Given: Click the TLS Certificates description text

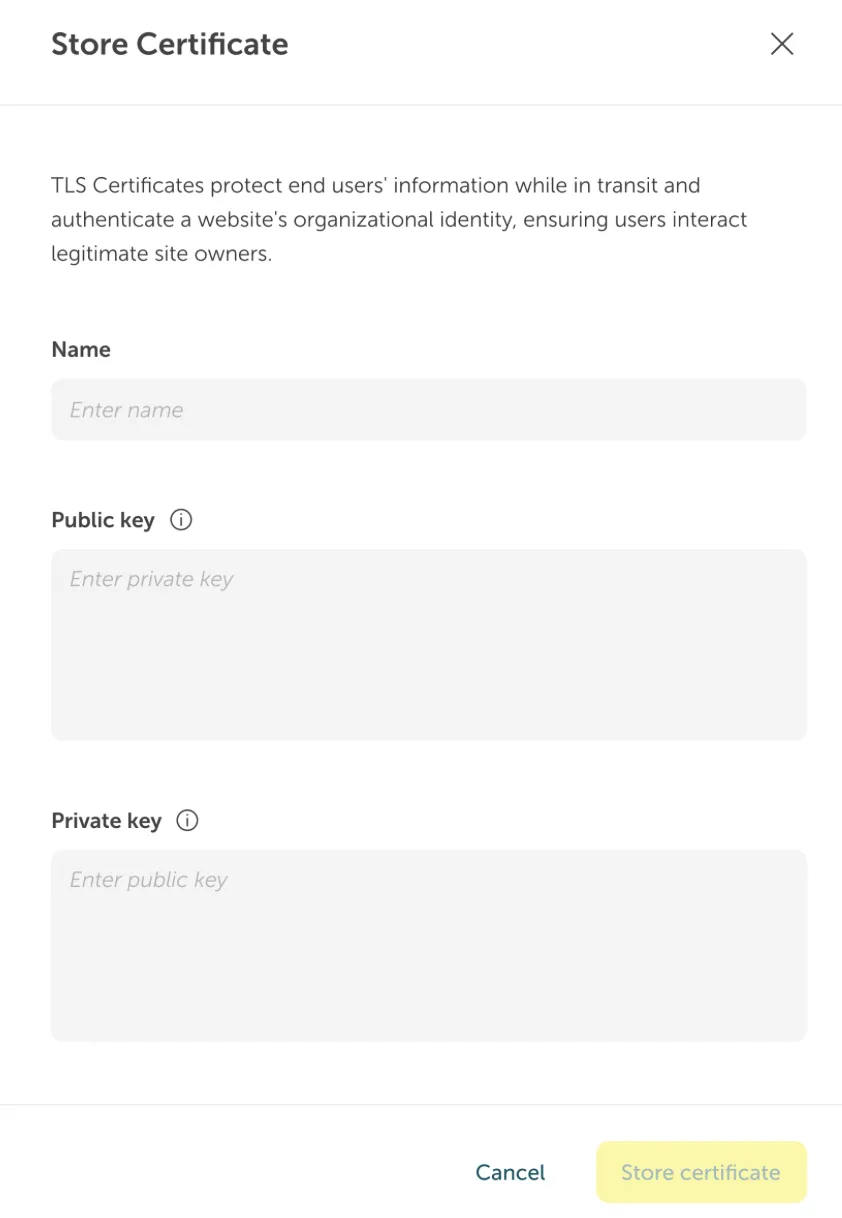Looking at the screenshot, I should [x=398, y=219].
